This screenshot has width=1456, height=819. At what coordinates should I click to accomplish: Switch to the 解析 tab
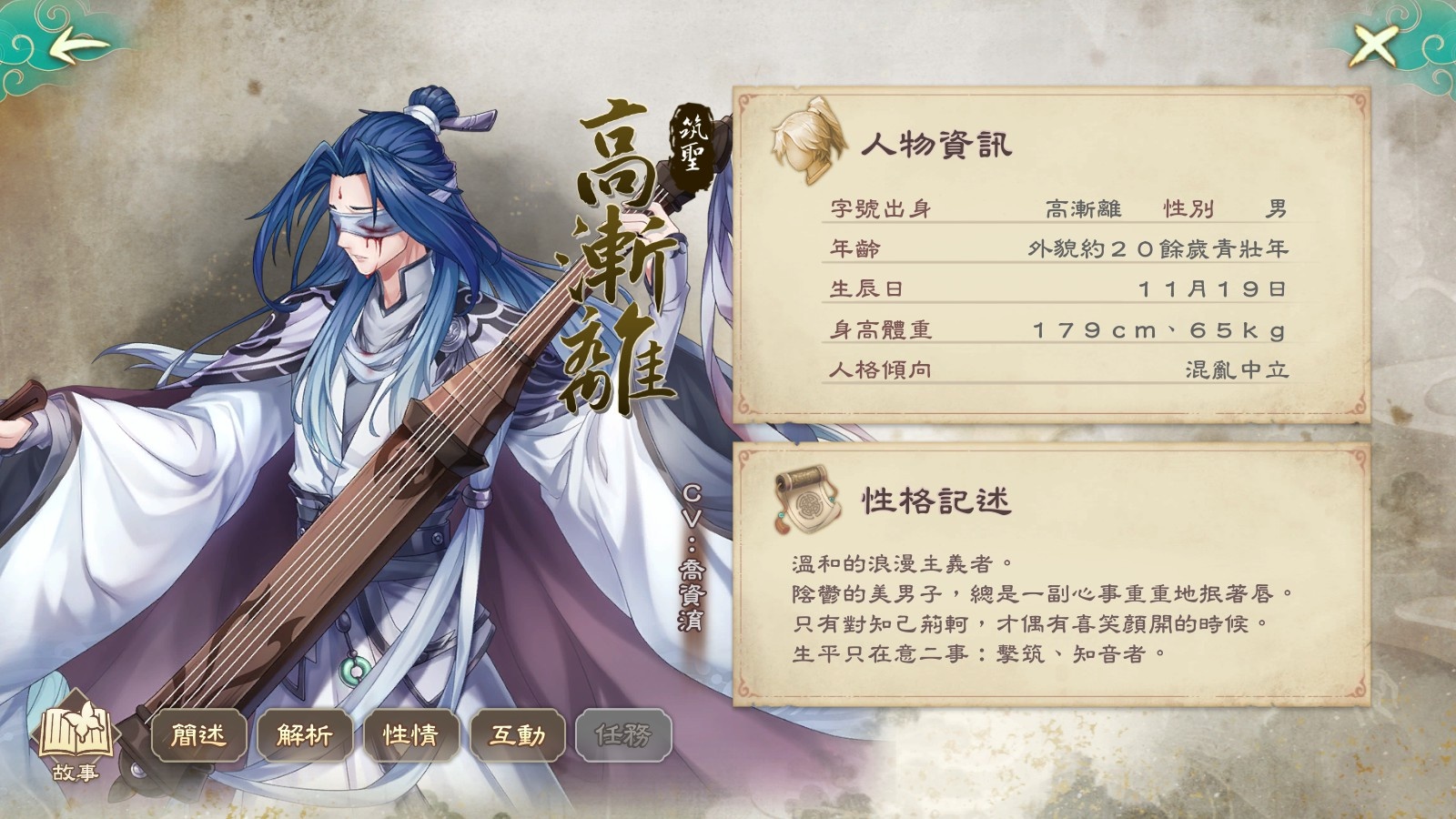tap(305, 733)
